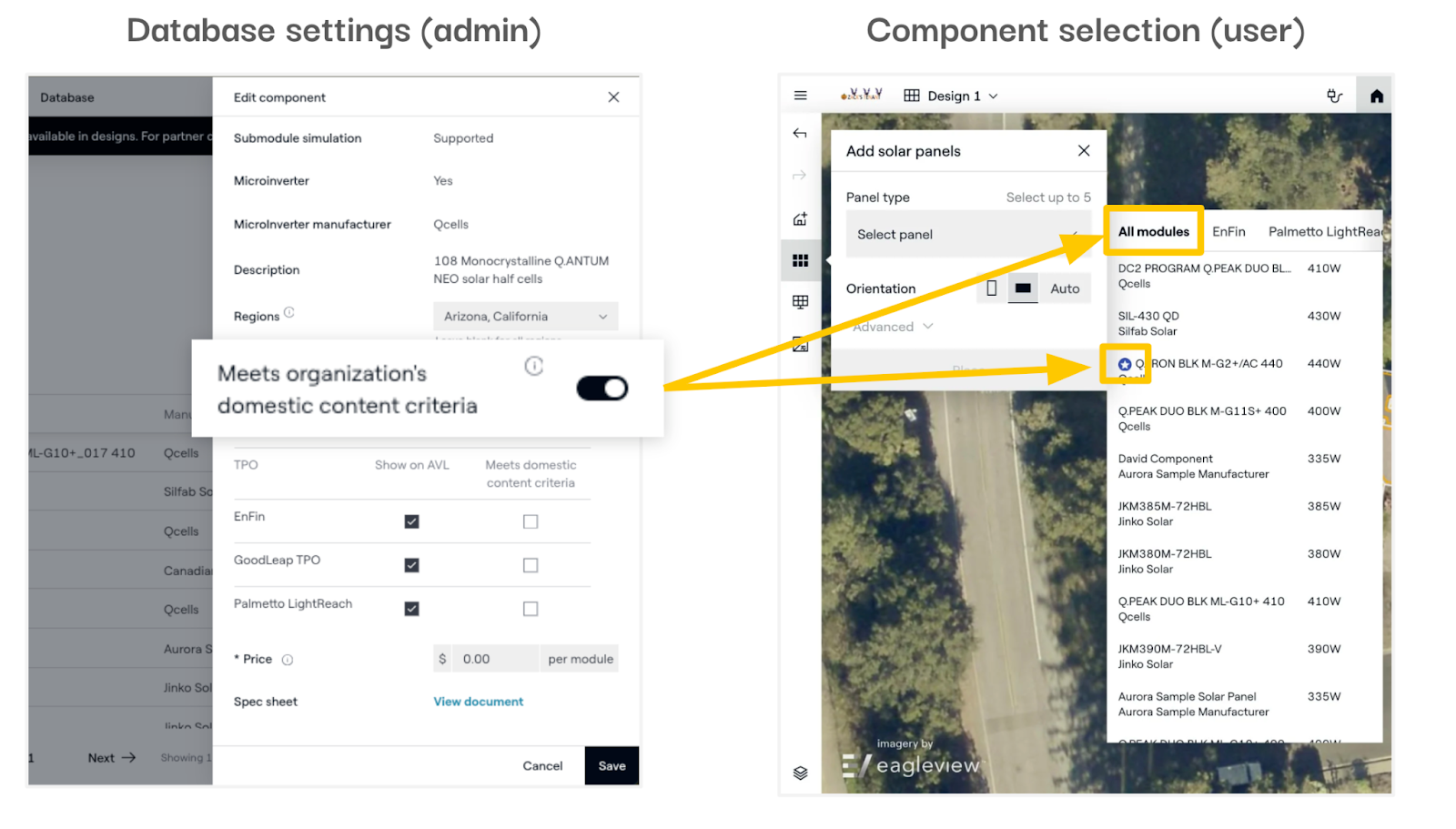Choose portrait panel orientation icon

point(992,288)
